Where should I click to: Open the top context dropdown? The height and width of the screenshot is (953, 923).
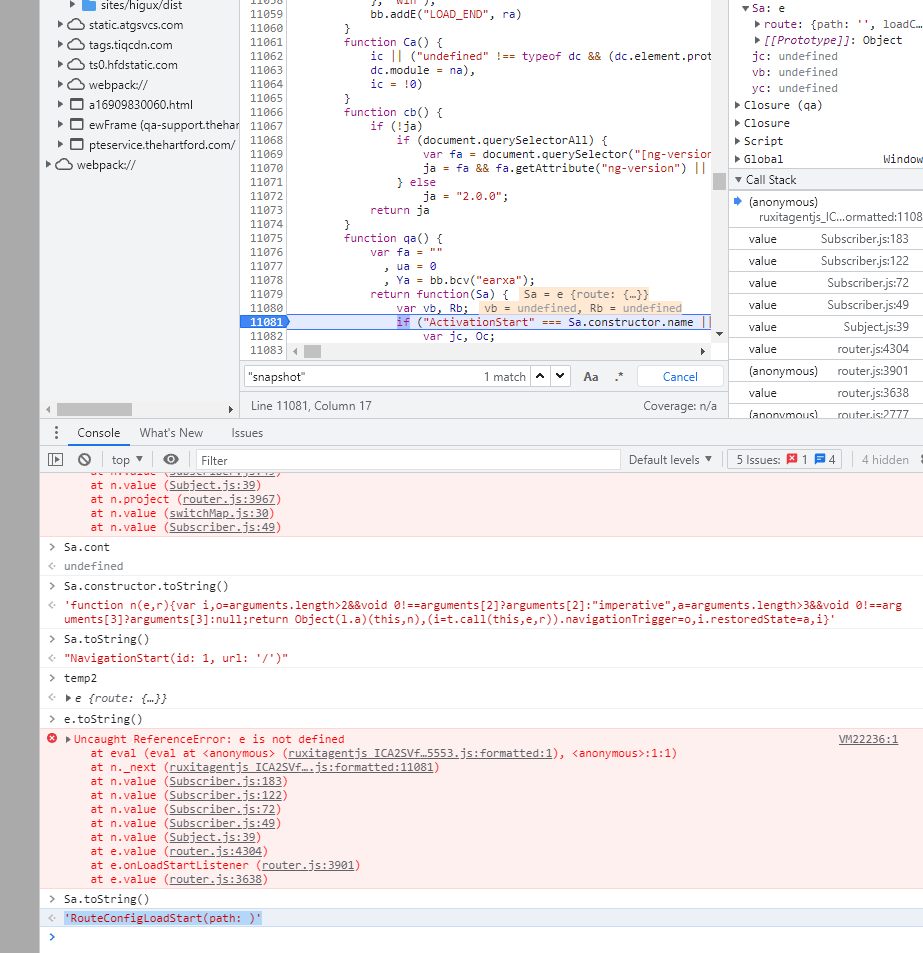(127, 459)
